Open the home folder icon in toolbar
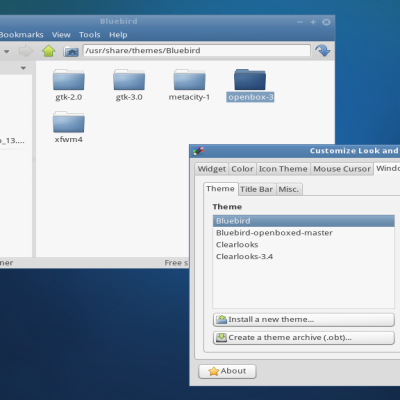 point(71,51)
